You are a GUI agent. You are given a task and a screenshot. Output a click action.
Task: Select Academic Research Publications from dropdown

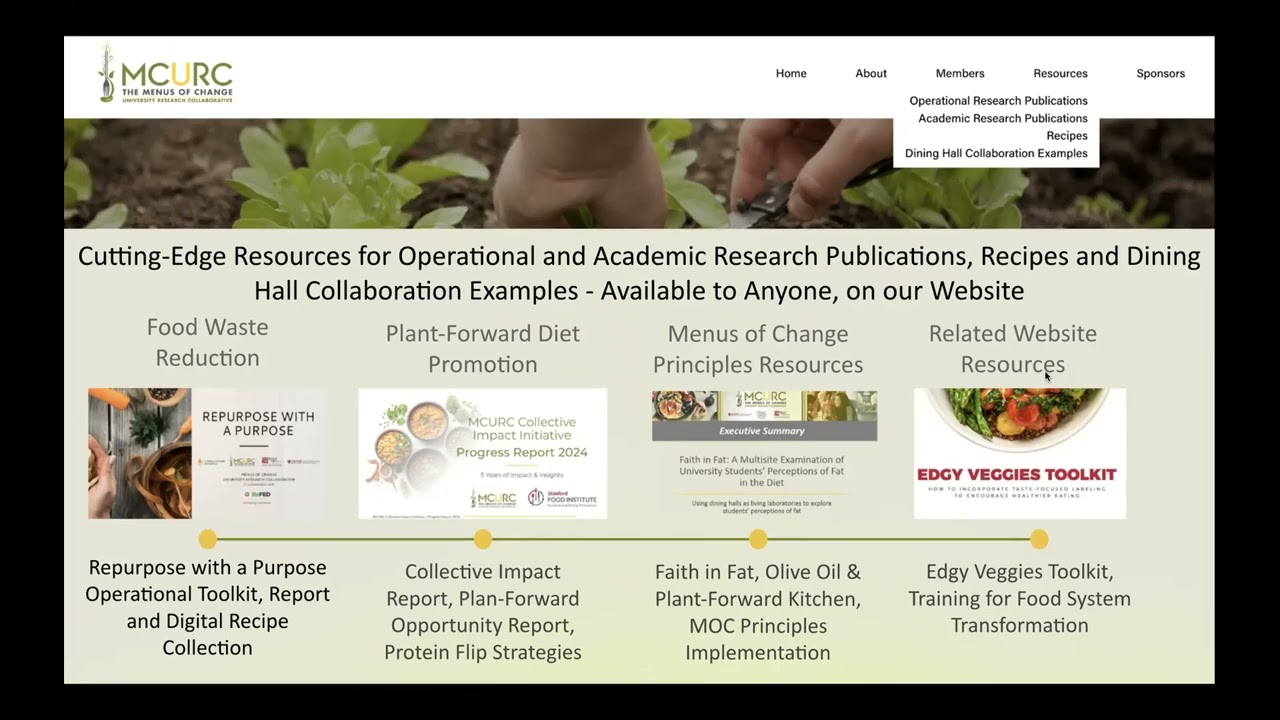click(1003, 118)
